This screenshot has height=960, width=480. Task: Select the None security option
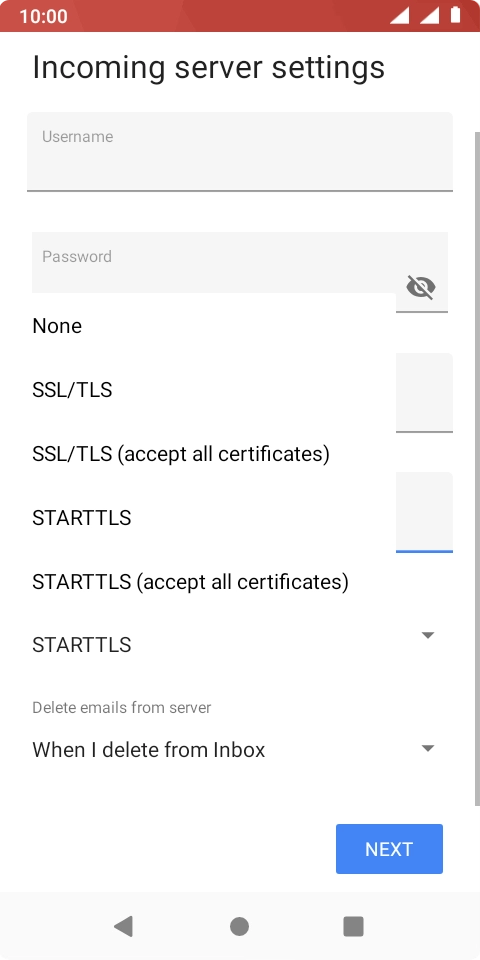tap(214, 326)
